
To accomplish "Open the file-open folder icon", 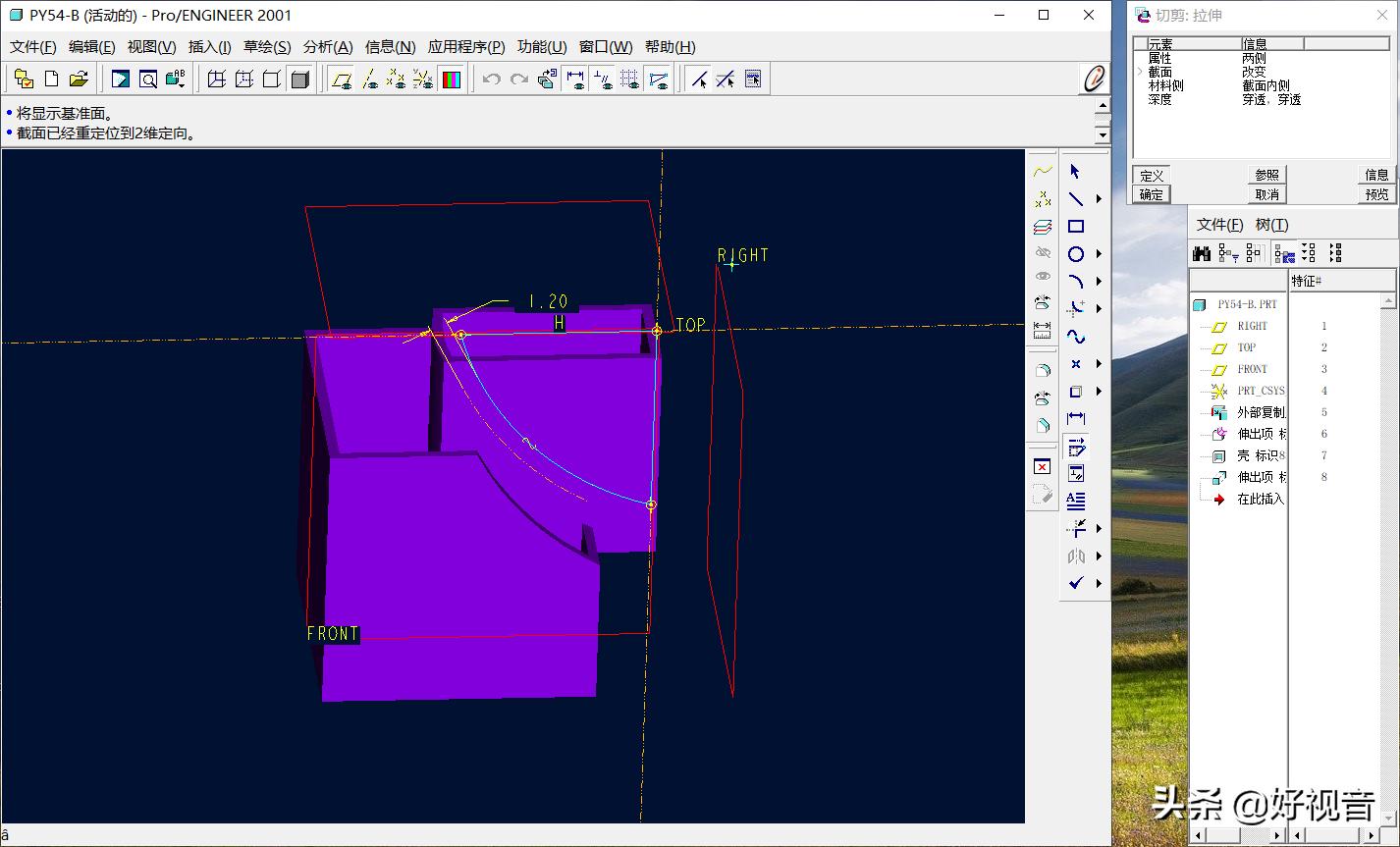I will (79, 79).
